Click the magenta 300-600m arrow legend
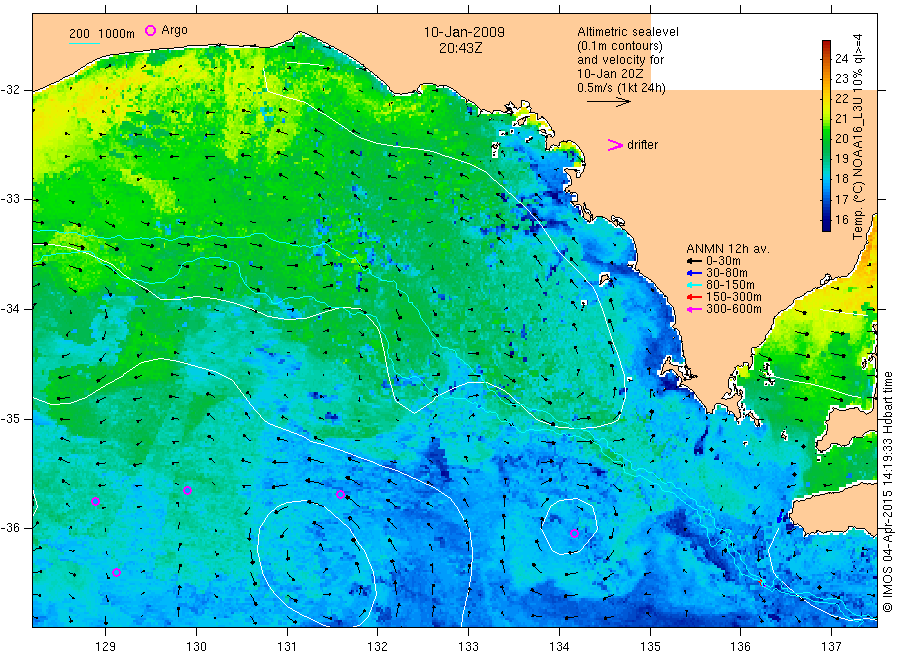The height and width of the screenshot is (660, 900). coord(694,309)
